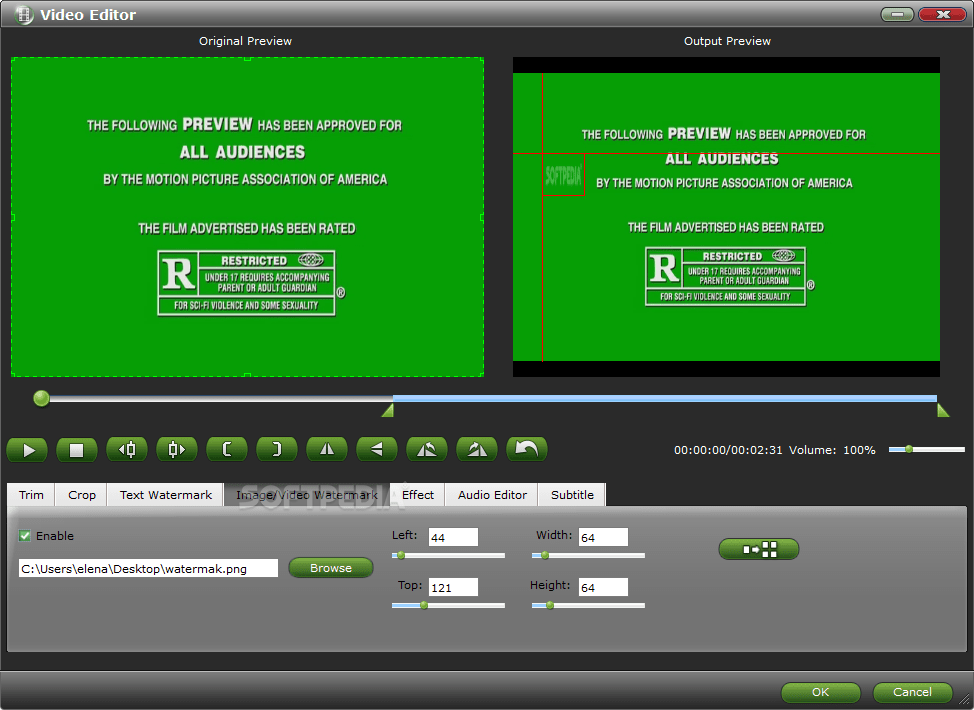The image size is (974, 710).
Task: Click the trim end triangle marker
Action: point(943,410)
